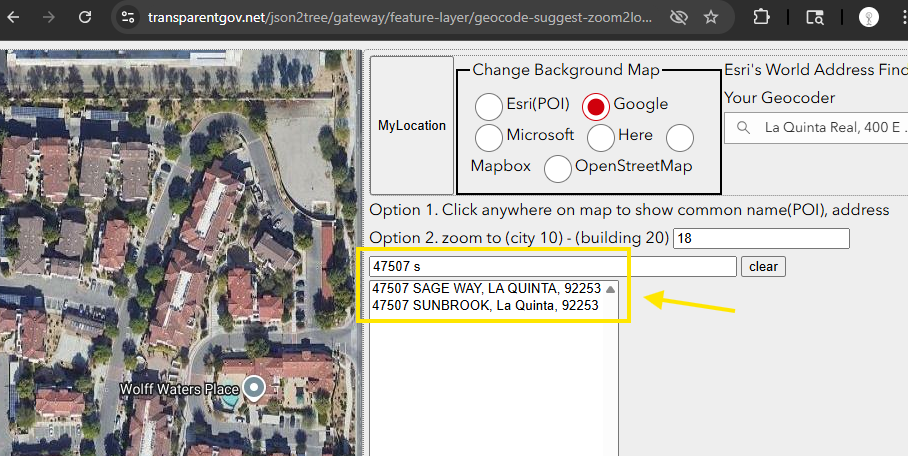The image size is (908, 456).
Task: Select the Esri(POI) background map option
Action: [489, 105]
